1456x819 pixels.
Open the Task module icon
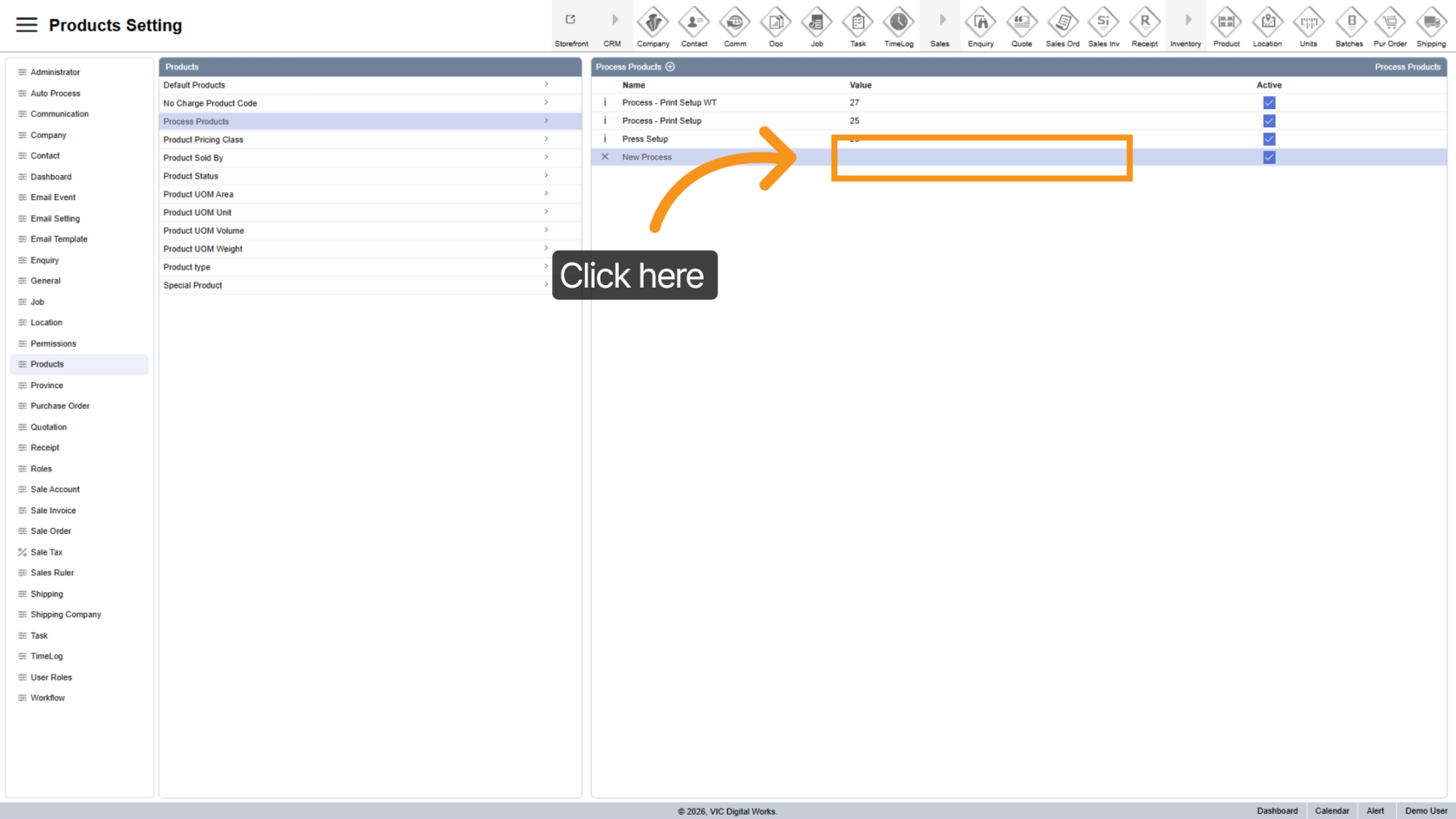(x=858, y=22)
